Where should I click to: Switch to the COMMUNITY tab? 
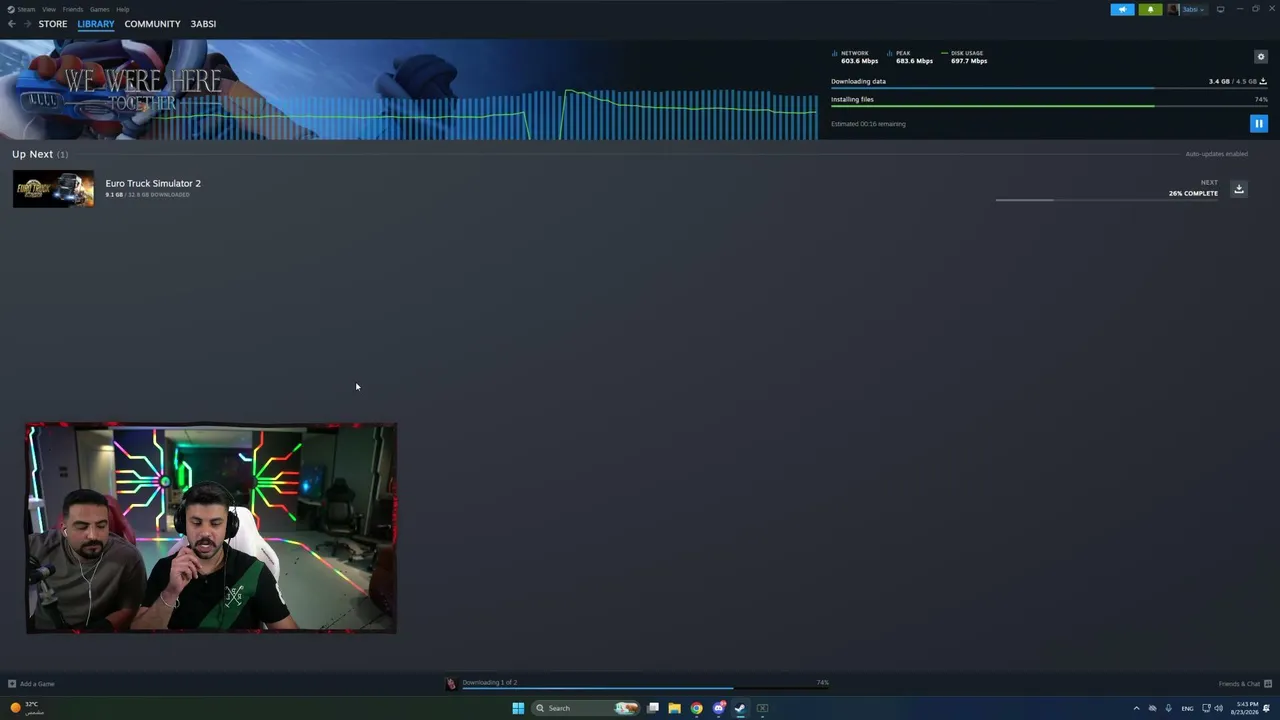point(152,24)
